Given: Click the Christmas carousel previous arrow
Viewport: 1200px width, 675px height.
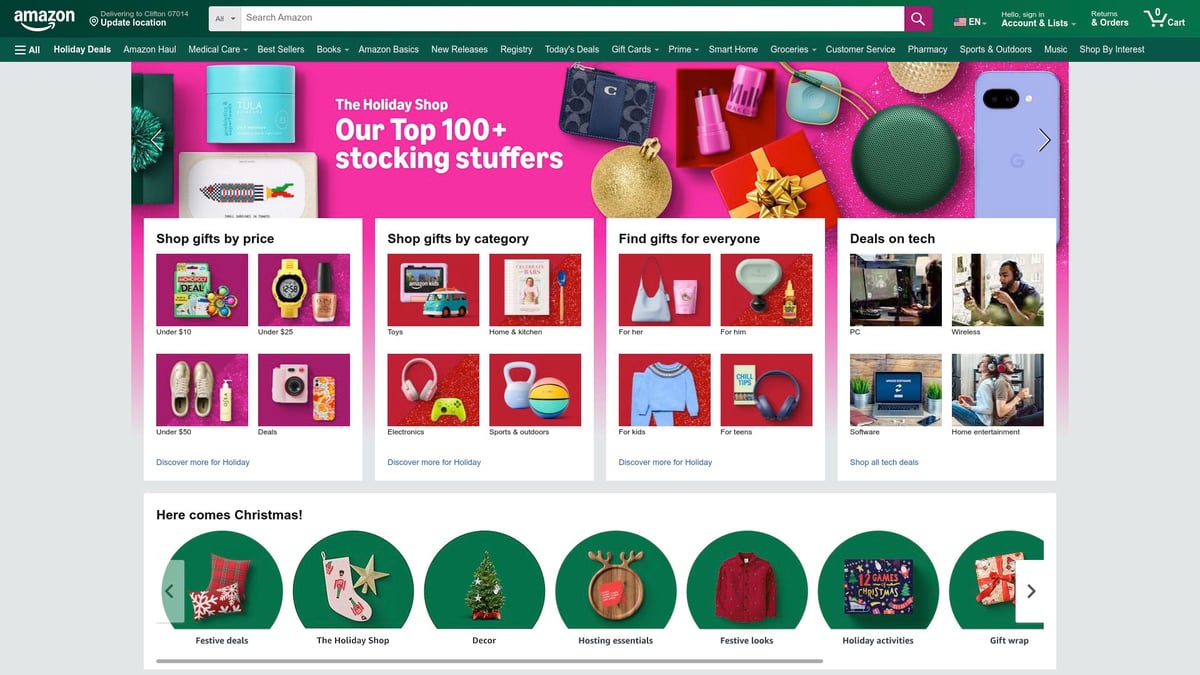Looking at the screenshot, I should click(172, 591).
